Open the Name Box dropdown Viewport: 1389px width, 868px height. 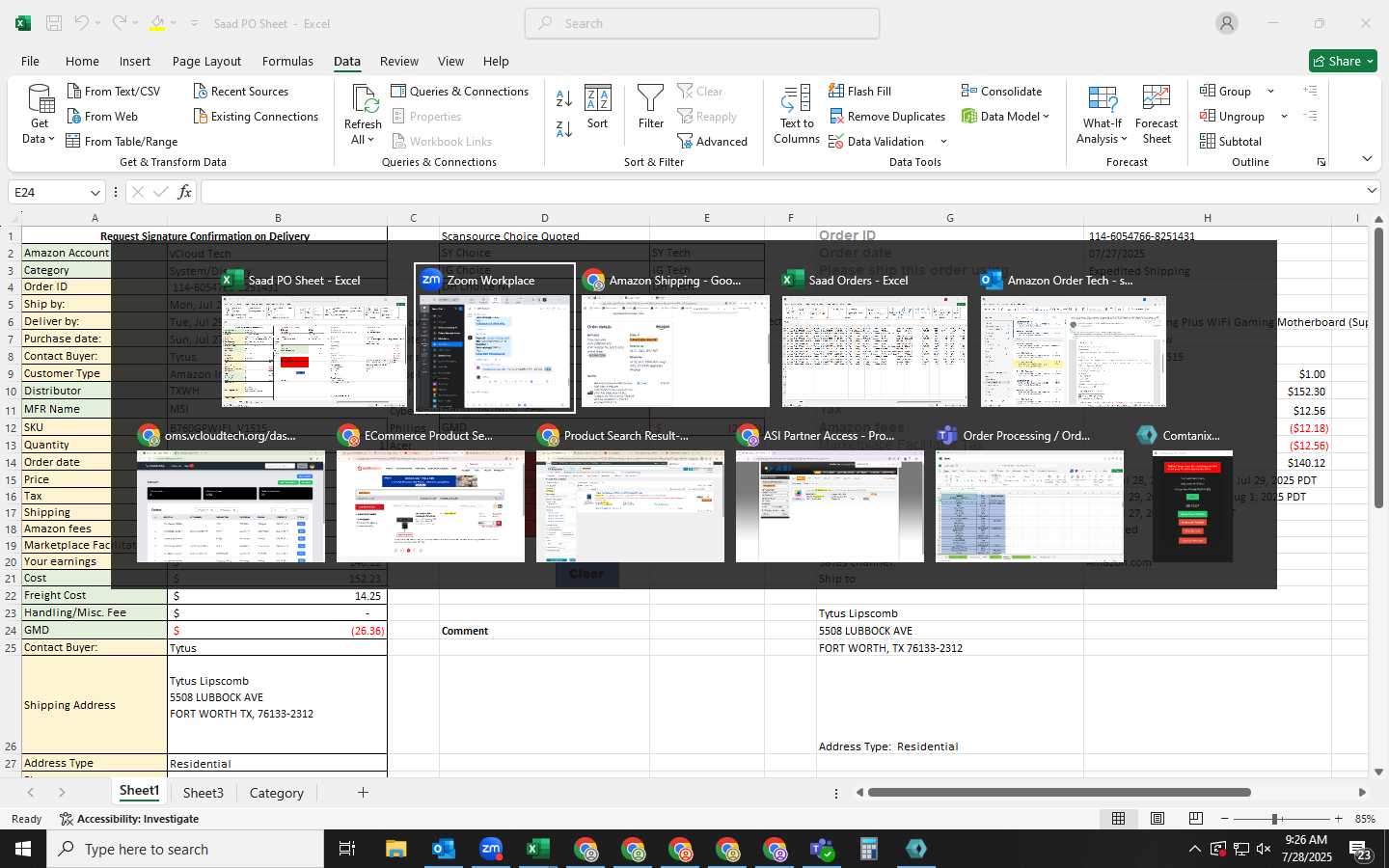pyautogui.click(x=95, y=192)
